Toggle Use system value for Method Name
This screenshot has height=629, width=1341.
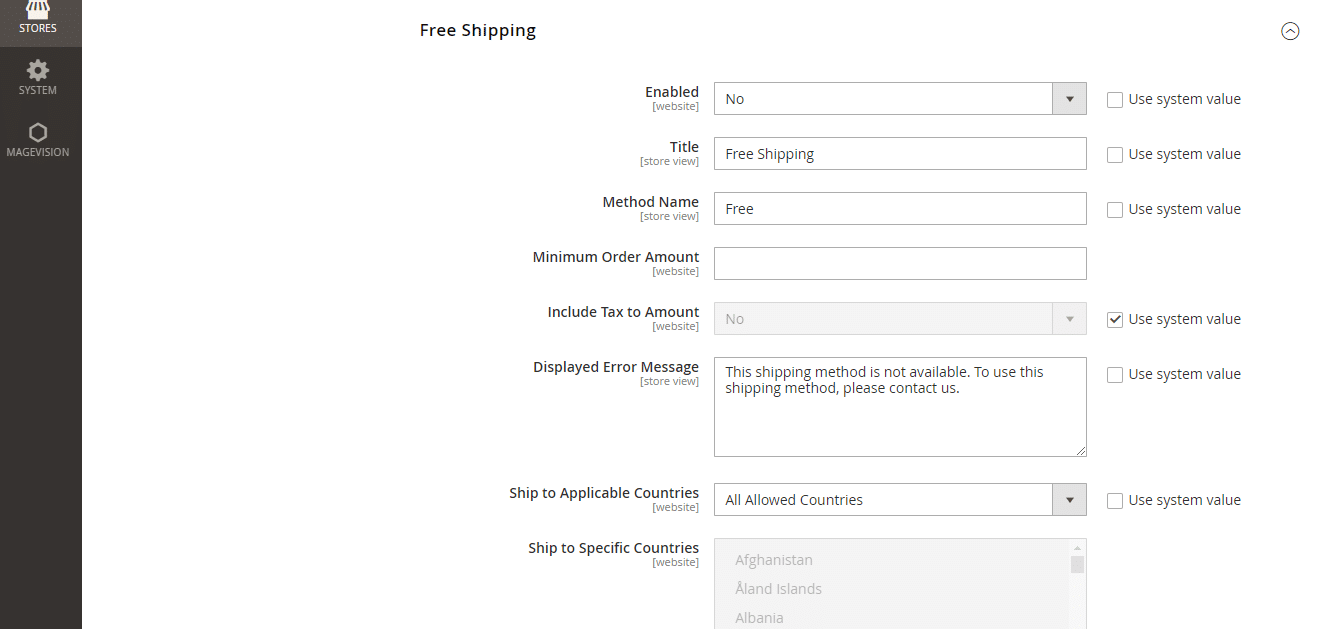[x=1115, y=210]
